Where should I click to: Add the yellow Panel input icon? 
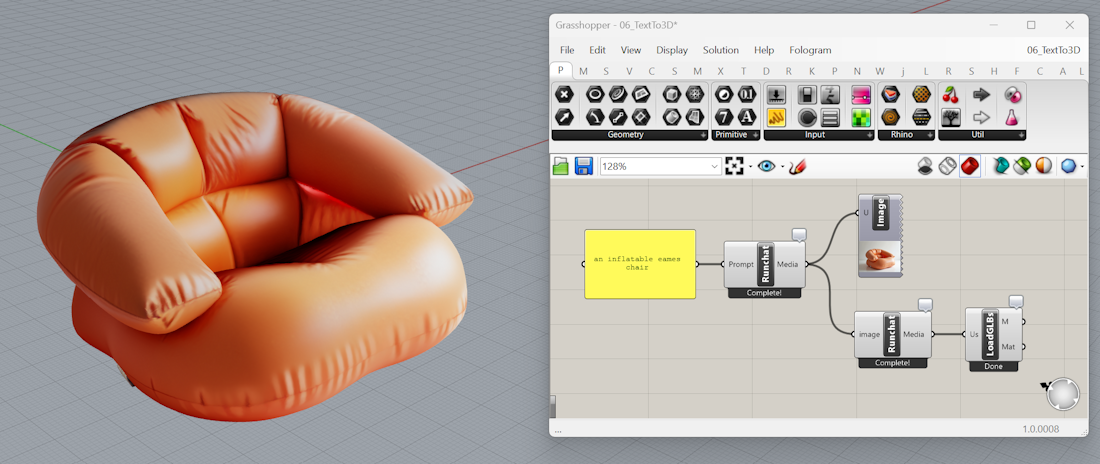(x=776, y=117)
